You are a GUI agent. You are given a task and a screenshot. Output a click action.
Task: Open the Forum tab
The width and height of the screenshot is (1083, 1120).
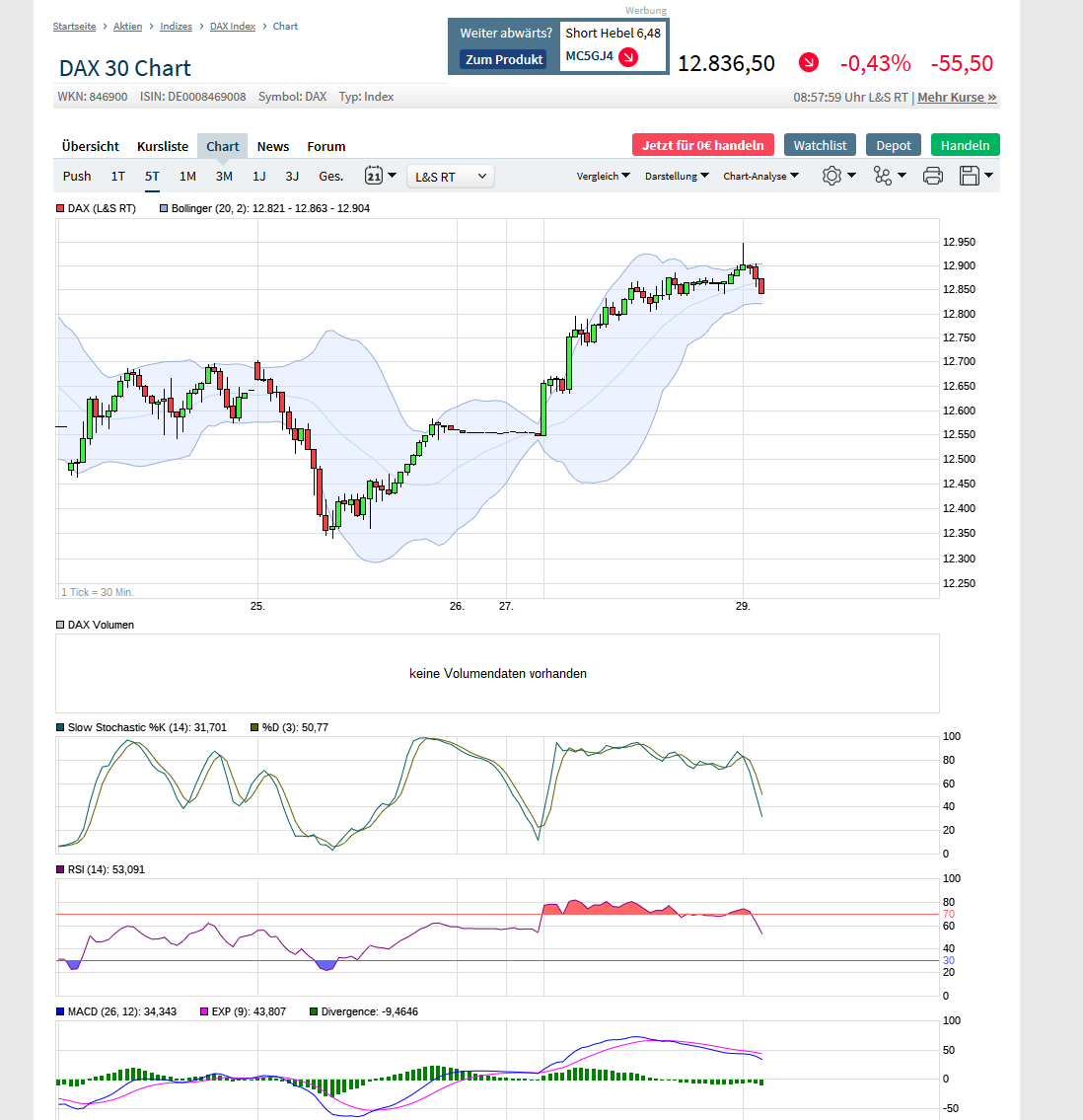[x=325, y=145]
